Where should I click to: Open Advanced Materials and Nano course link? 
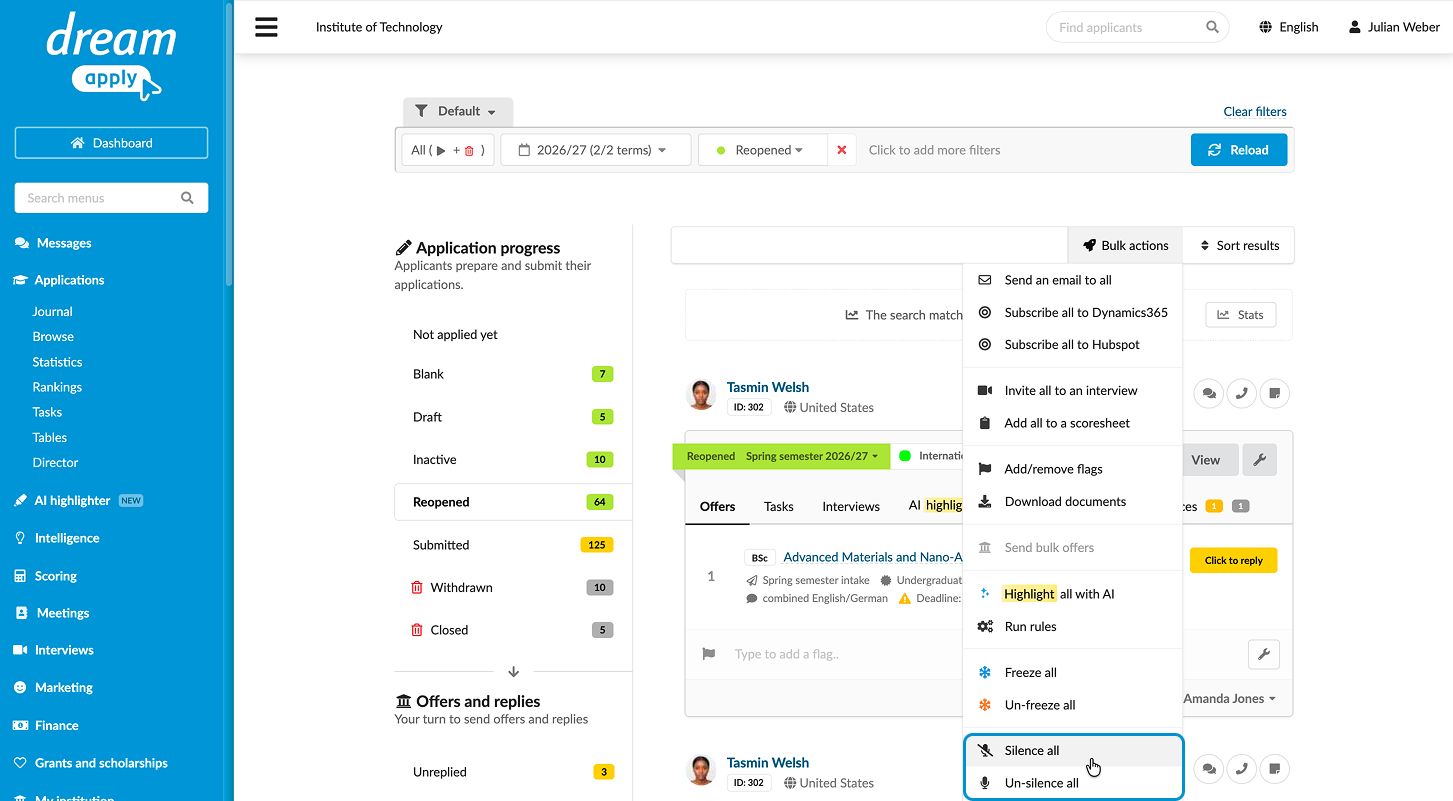pyautogui.click(x=872, y=557)
